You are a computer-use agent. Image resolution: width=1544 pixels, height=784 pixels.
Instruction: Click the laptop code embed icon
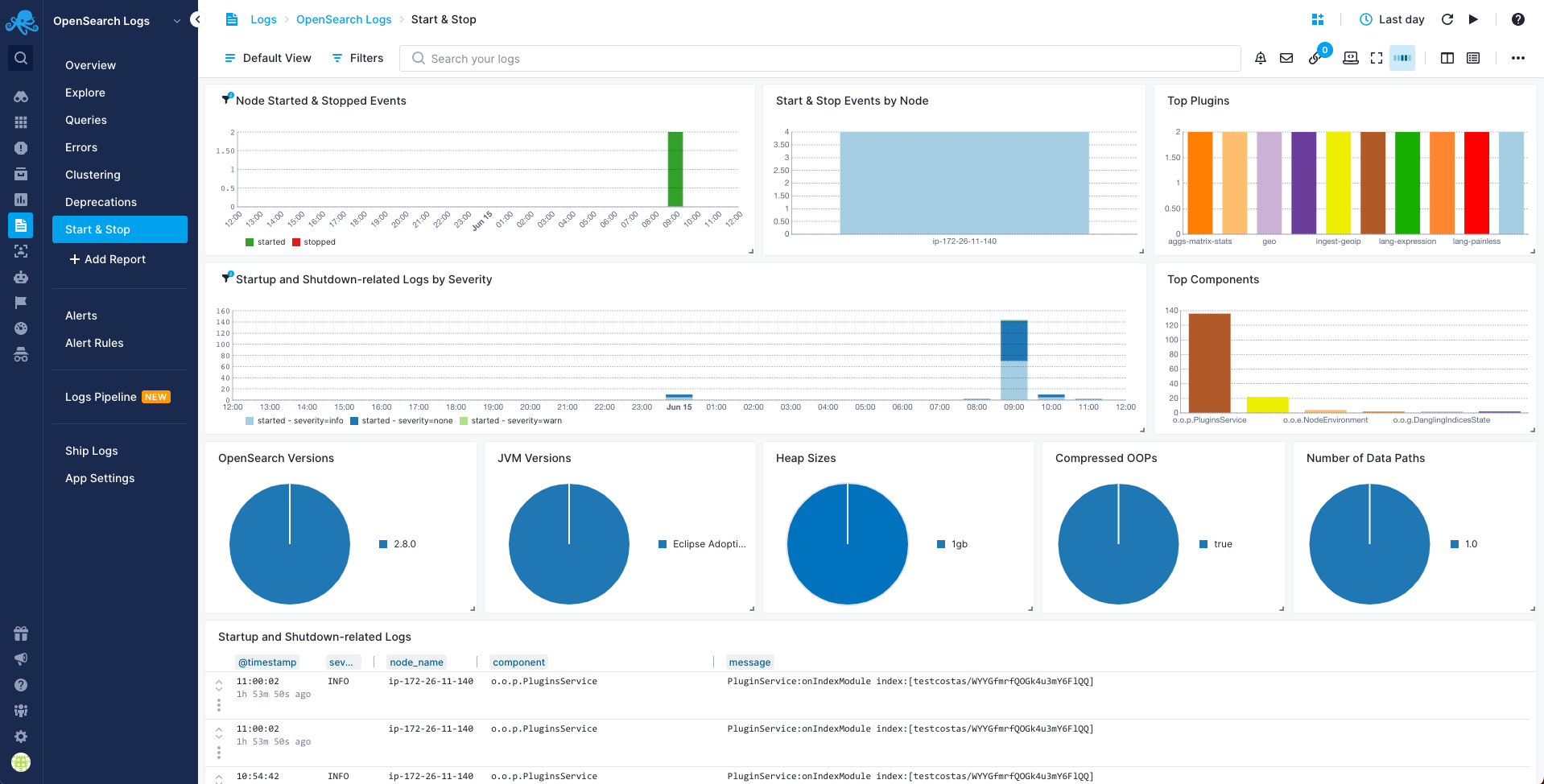(1351, 58)
